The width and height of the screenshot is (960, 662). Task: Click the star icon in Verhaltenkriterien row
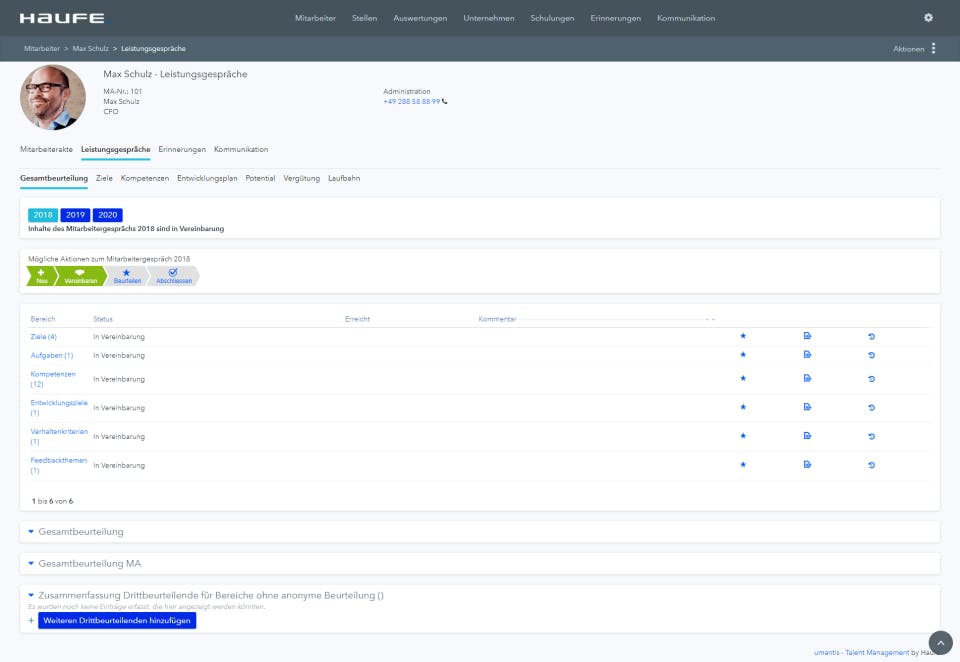coord(743,436)
